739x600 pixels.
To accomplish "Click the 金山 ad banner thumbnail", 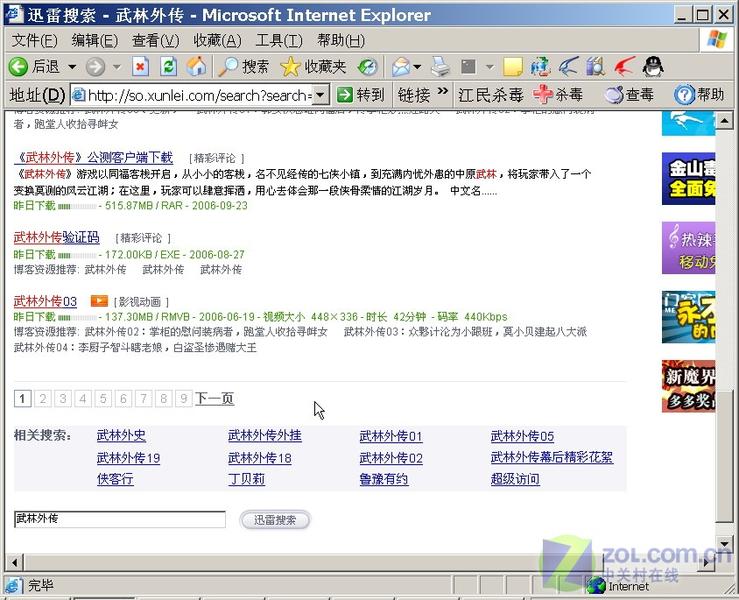I will 689,179.
